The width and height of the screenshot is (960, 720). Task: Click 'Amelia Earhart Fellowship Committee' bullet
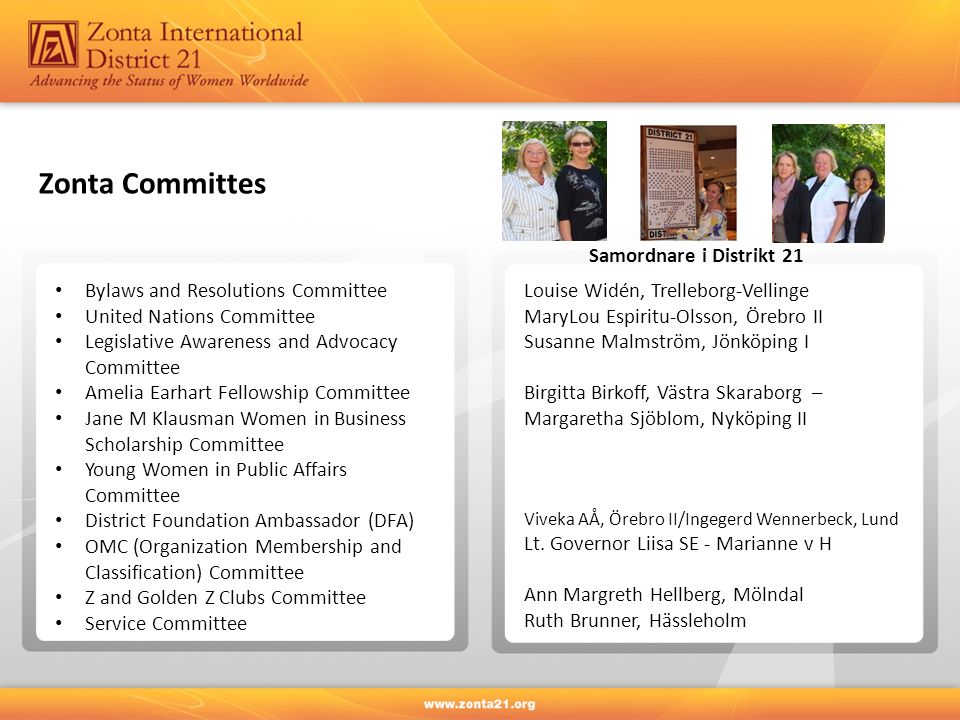[x=247, y=392]
